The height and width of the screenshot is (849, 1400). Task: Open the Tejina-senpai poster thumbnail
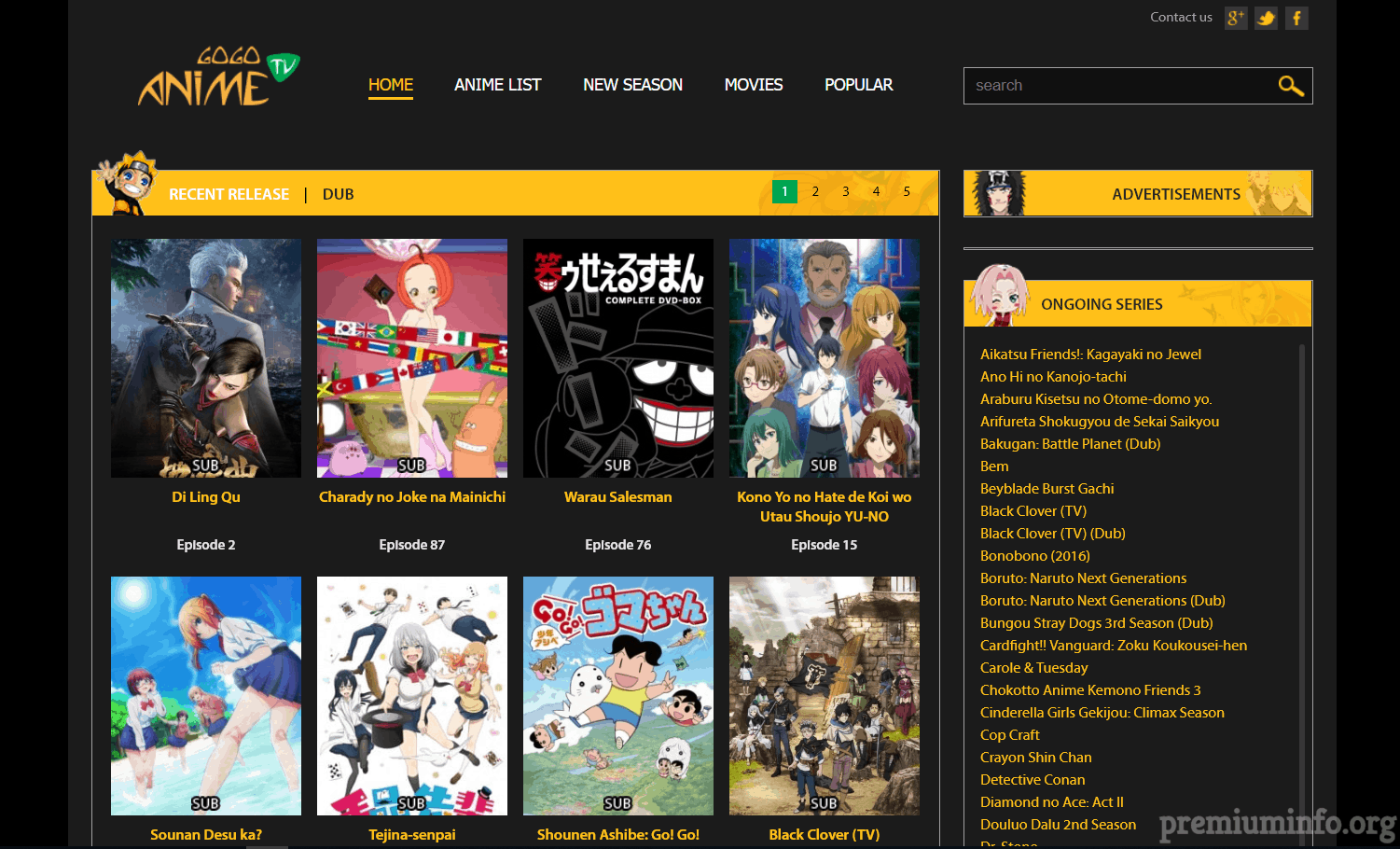[x=412, y=696]
